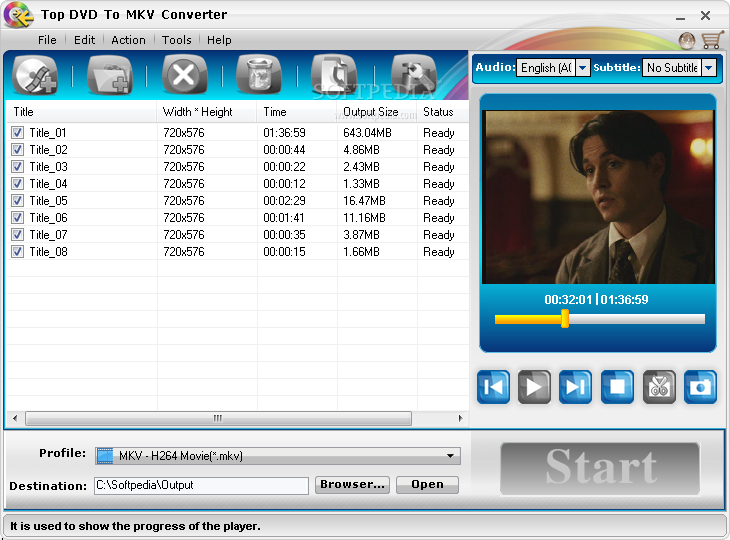730x540 pixels.
Task: Click the Width * Height column header
Action: coord(207,112)
